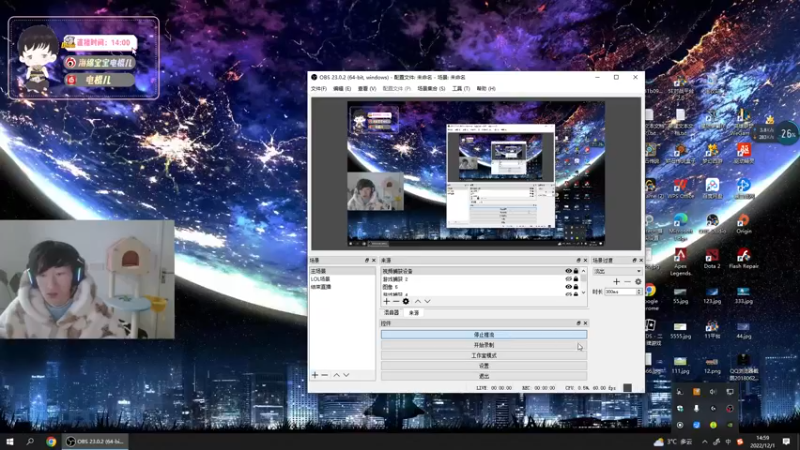Toggle visibility of 图像 5 source

[x=568, y=287]
